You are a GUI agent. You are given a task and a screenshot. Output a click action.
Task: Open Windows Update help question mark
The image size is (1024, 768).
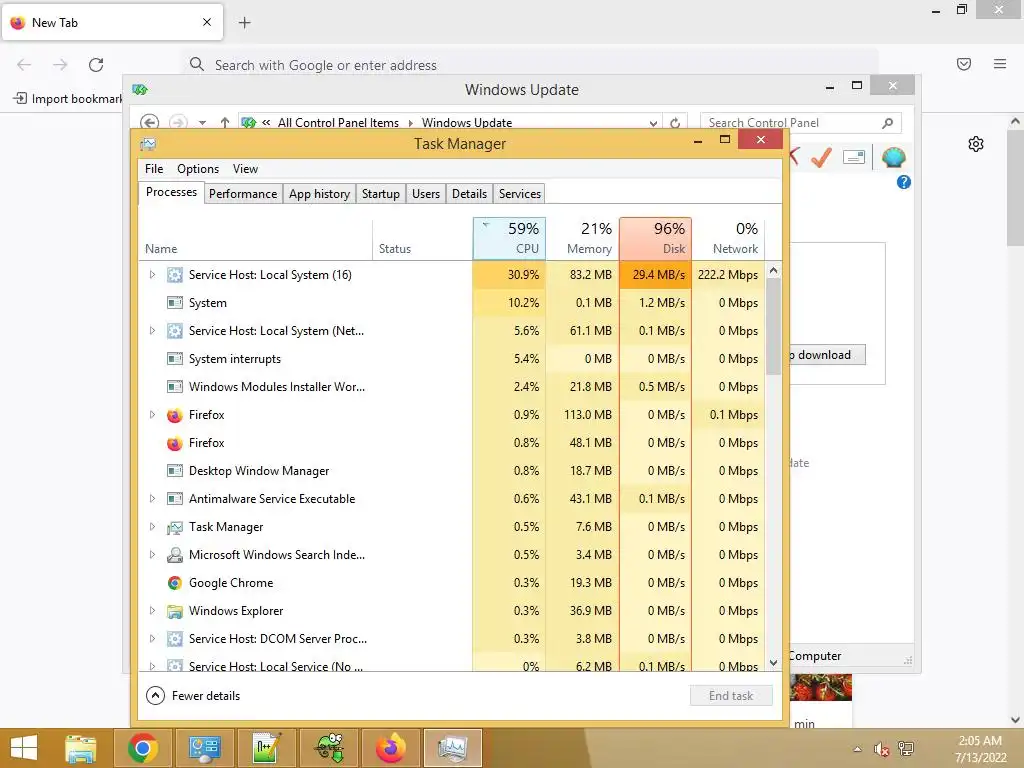[x=904, y=182]
